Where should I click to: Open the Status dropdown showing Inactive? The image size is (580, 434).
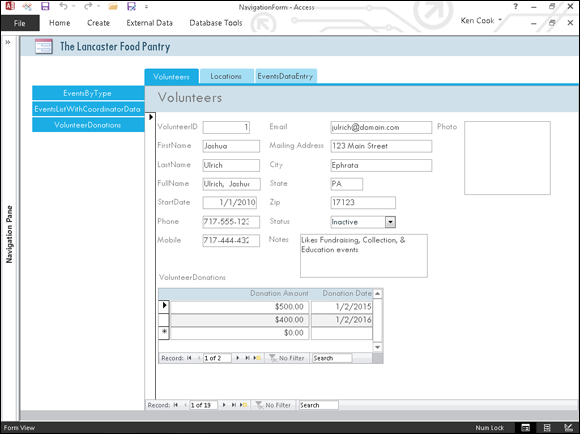[x=390, y=222]
